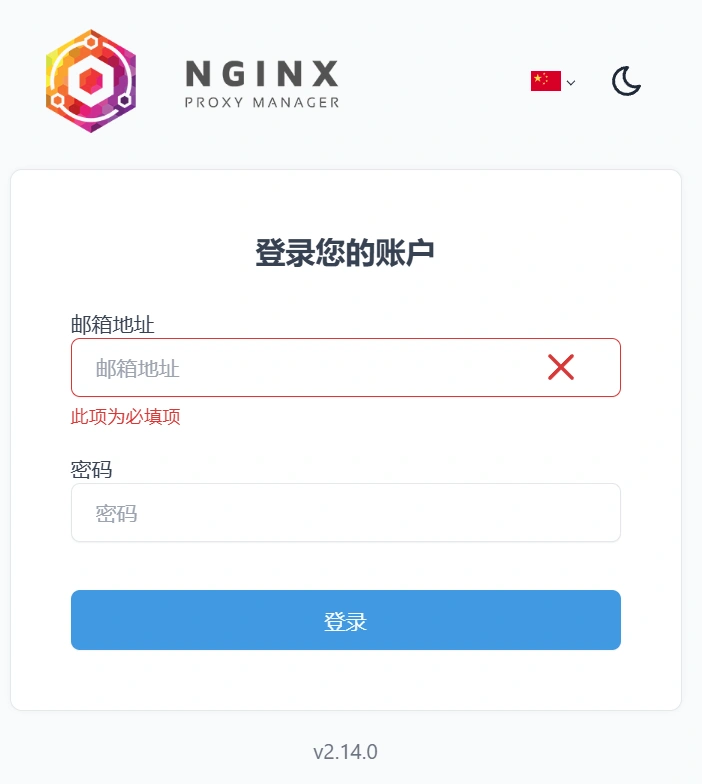The width and height of the screenshot is (702, 784).
Task: Click the 邮箱地址 label above the email field
Action: (112, 324)
